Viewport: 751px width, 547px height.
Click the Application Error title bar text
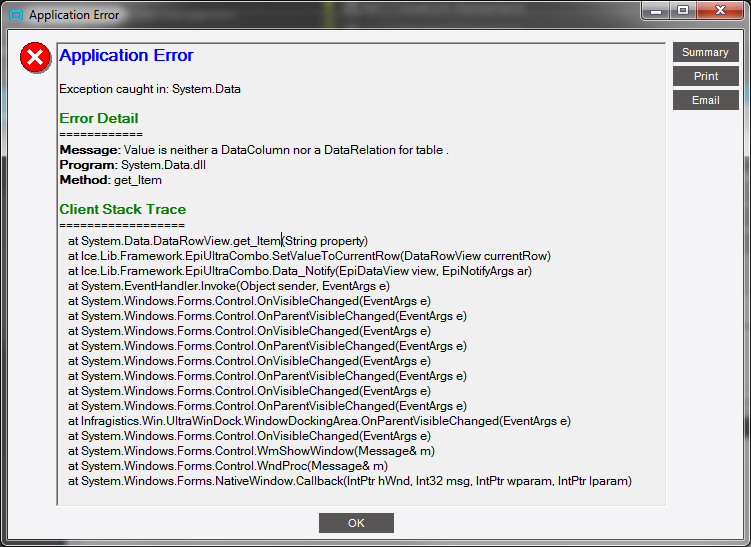point(74,15)
